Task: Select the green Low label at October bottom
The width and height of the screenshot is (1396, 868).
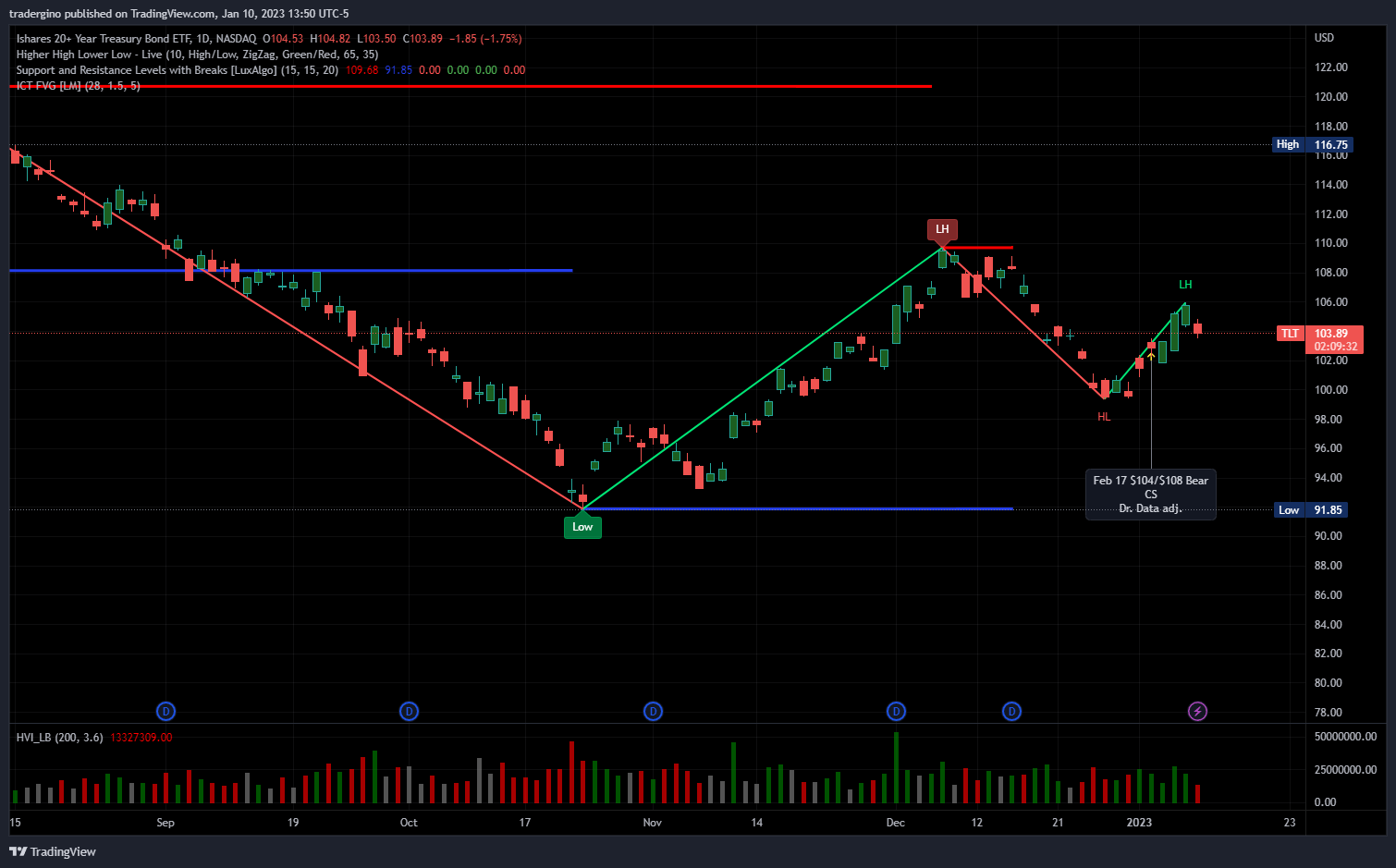Action: pos(582,527)
